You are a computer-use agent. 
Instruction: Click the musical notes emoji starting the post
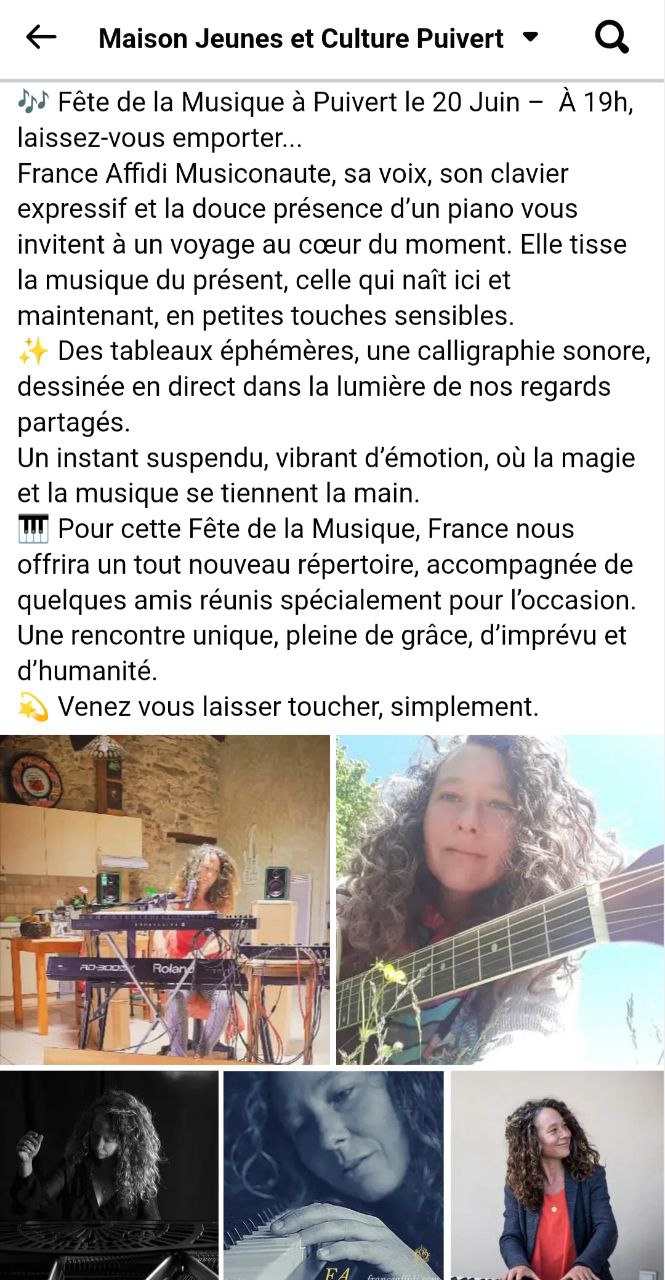tap(33, 102)
